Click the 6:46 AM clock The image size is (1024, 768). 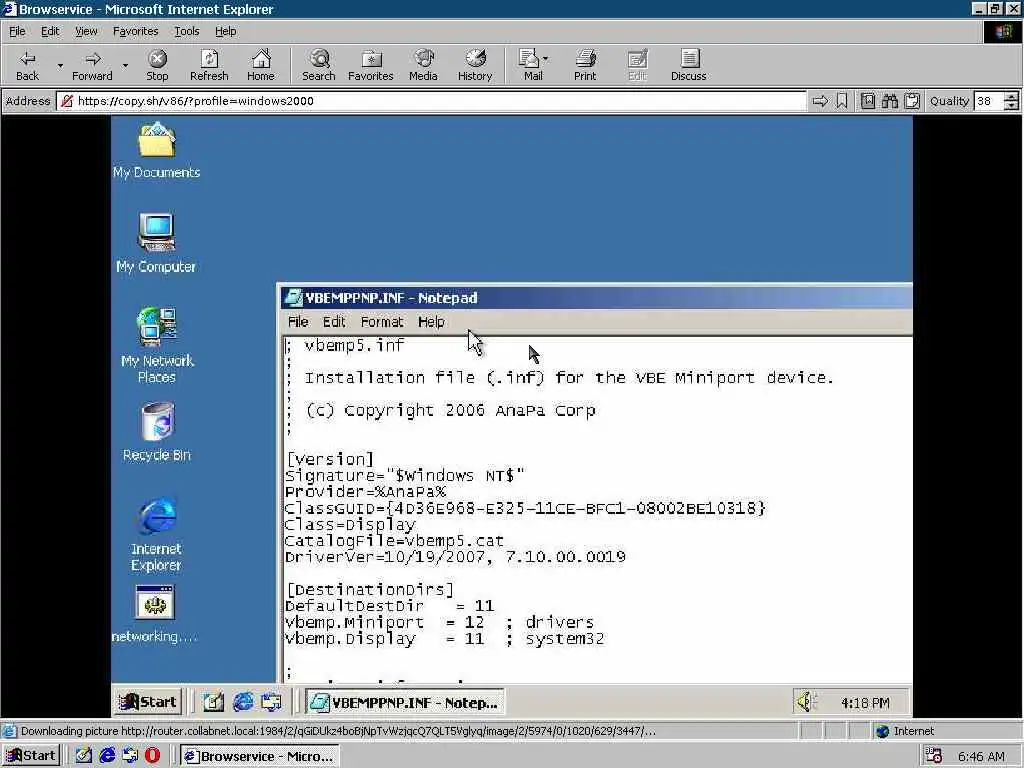click(x=982, y=756)
